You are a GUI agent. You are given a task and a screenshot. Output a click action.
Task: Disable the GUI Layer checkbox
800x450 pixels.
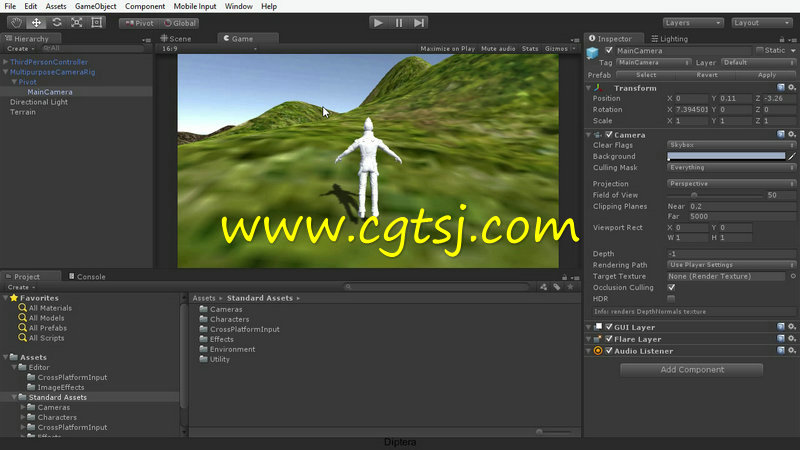pos(609,327)
